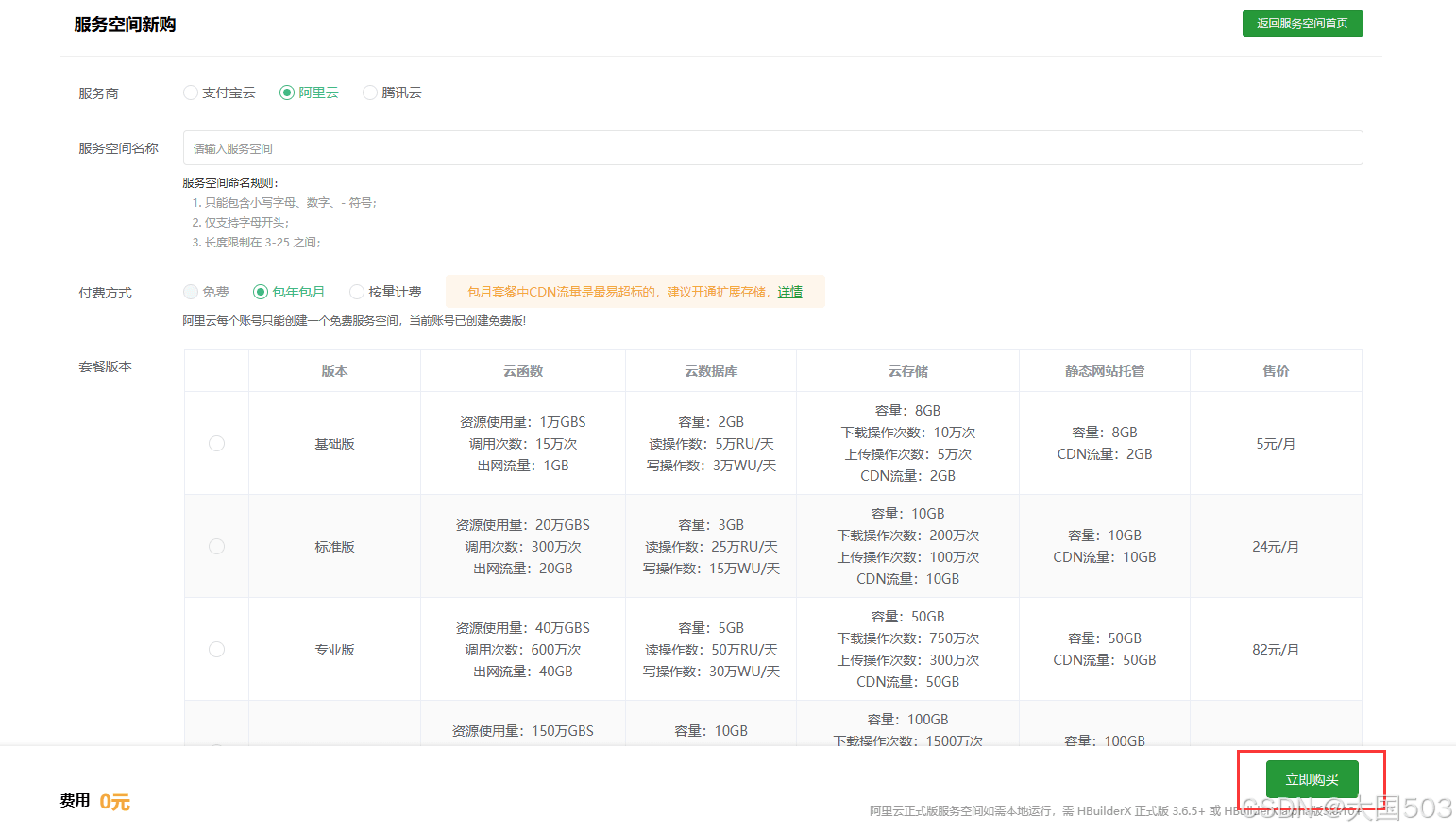Click the 立即购买 button
Screen dimensions: 1456x833
click(1312, 779)
